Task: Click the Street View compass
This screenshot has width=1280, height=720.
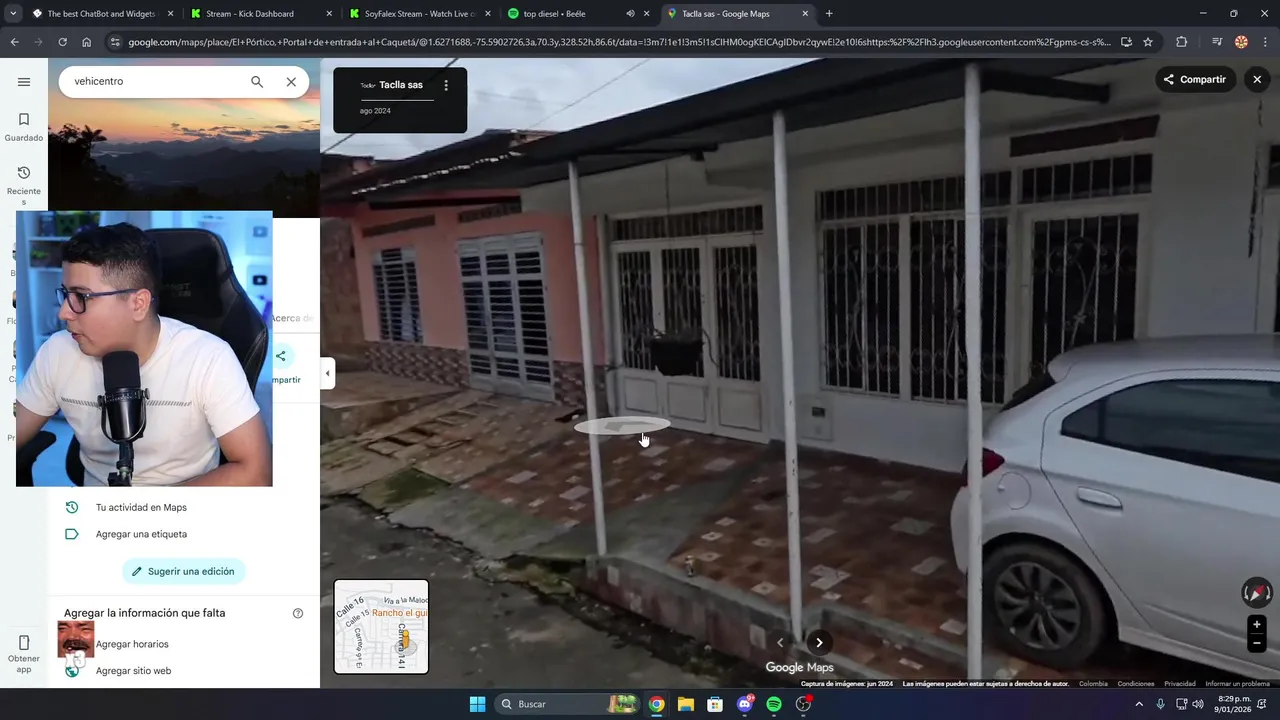Action: 1257,593
